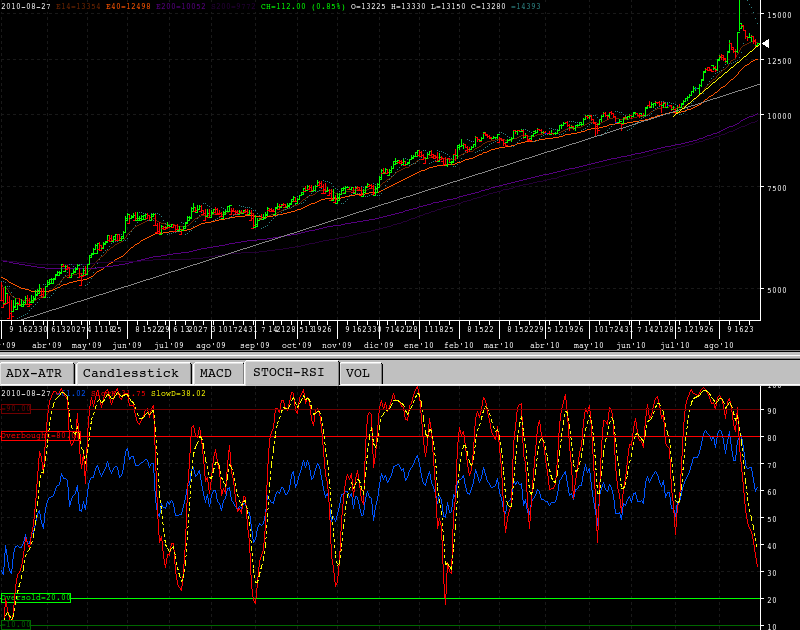Select the red 90.00 level label
This screenshot has width=800, height=630.
coord(15,409)
